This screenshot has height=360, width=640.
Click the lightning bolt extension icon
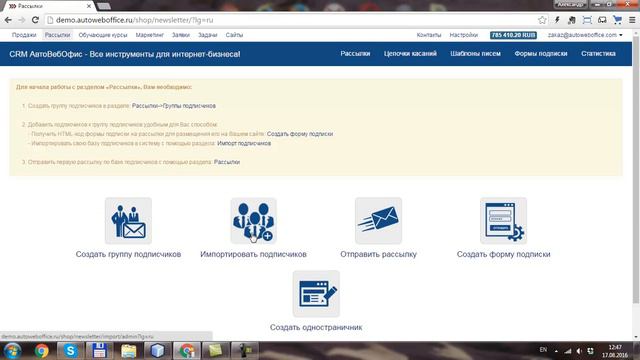[x=557, y=20]
